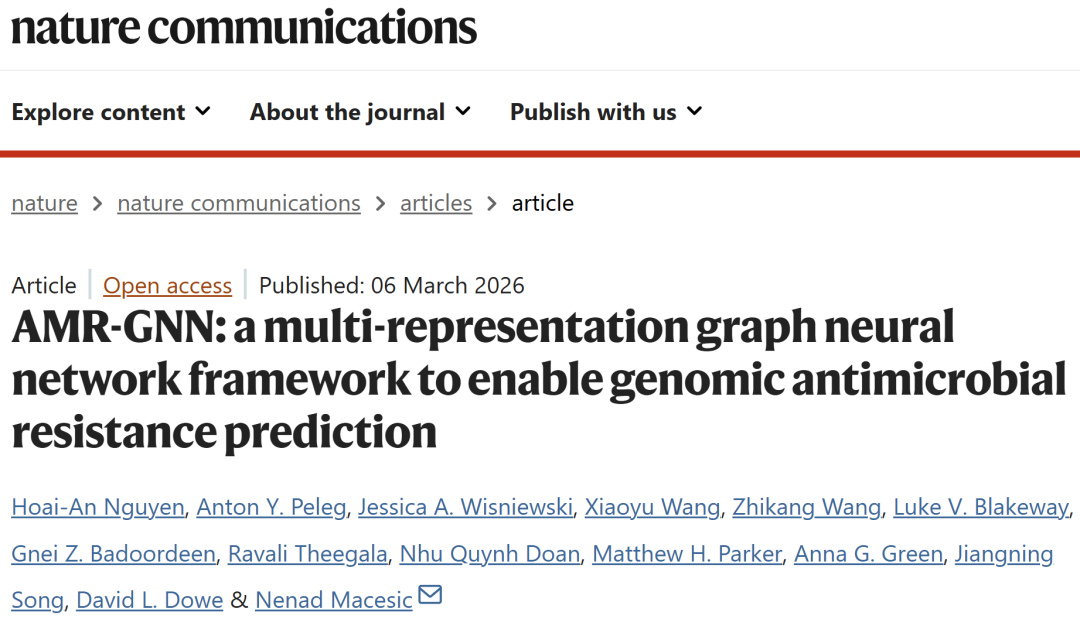
Task: Open Xiaoyu Wang author details
Action: pos(653,507)
